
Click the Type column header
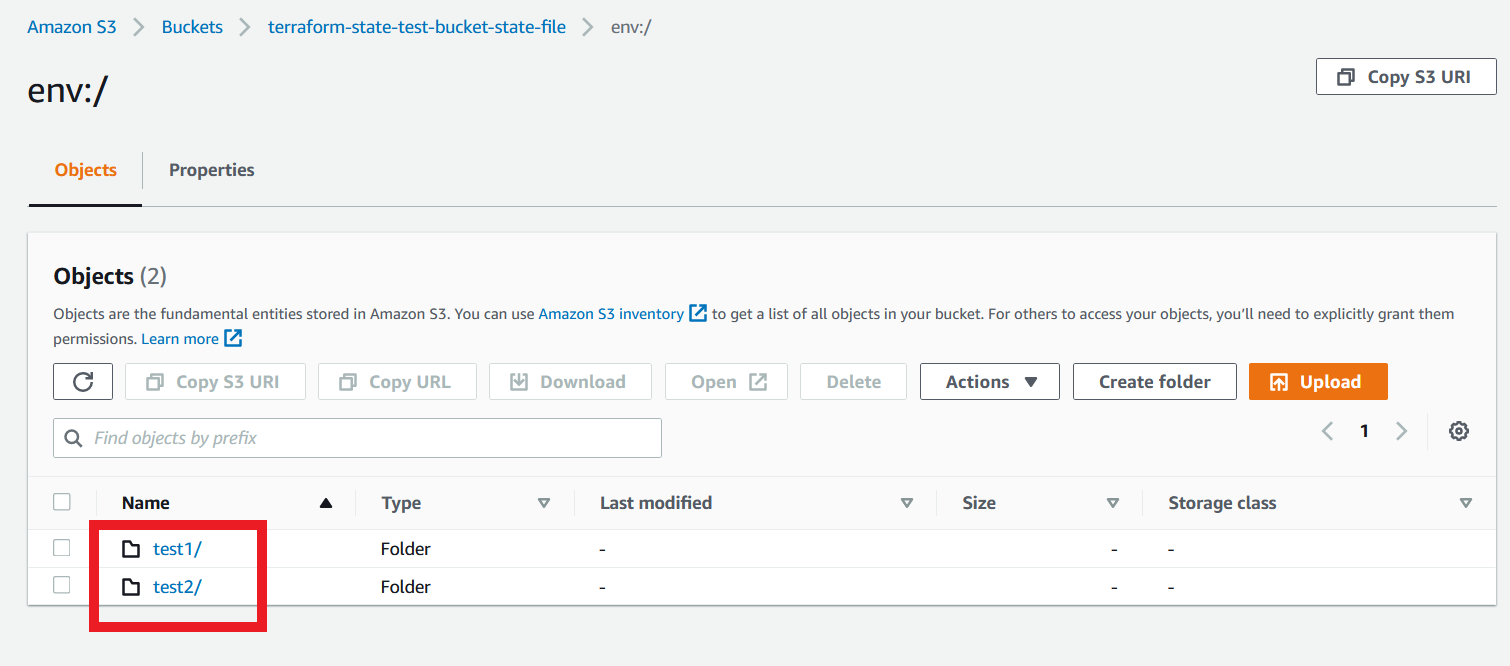pyautogui.click(x=401, y=503)
